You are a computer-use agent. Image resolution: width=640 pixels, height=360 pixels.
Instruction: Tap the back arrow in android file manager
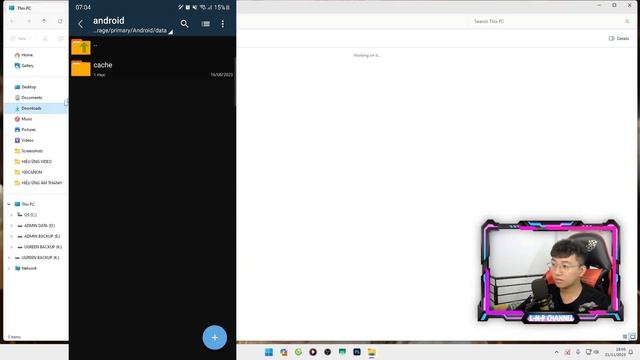[x=80, y=24]
